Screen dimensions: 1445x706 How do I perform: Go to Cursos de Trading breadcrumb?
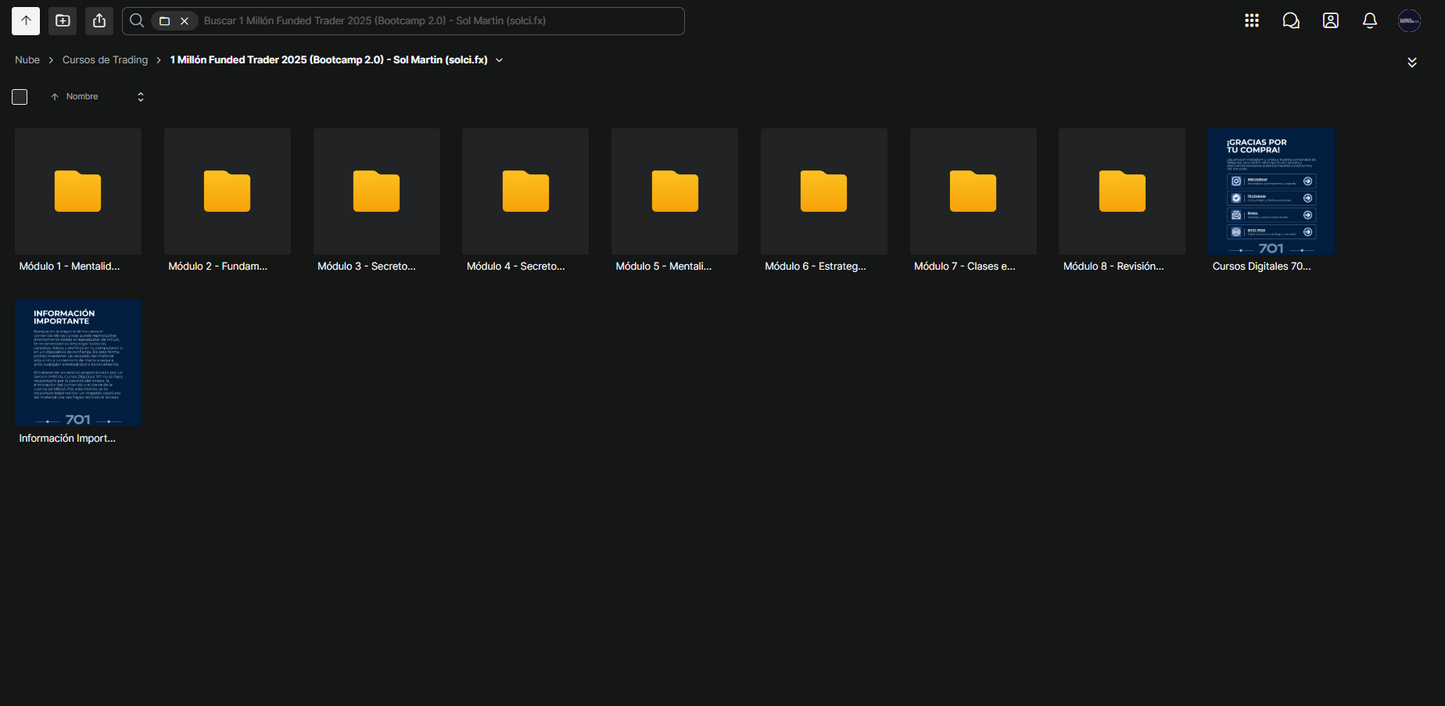[x=105, y=60]
